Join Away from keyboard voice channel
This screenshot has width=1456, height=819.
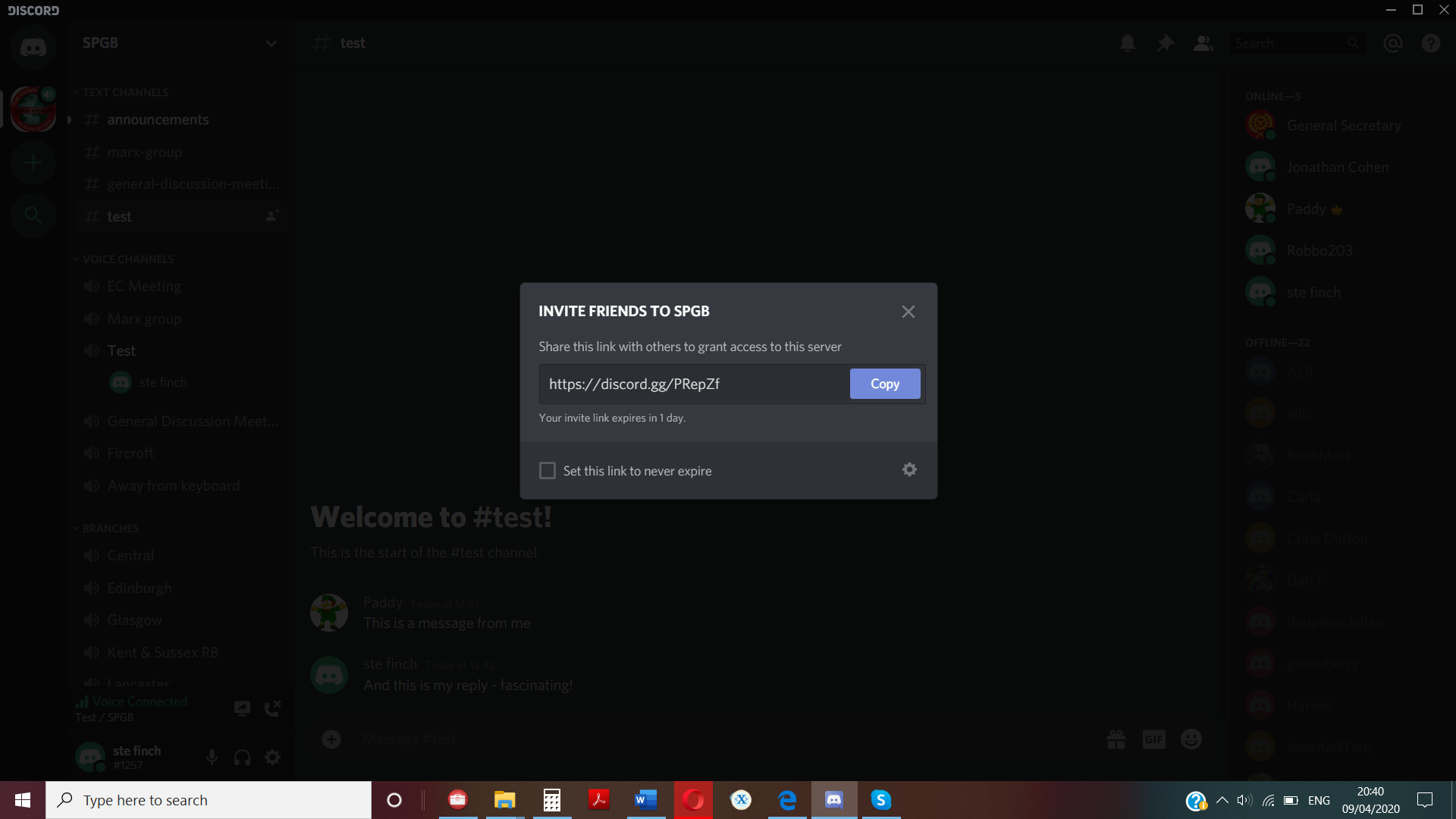180,486
